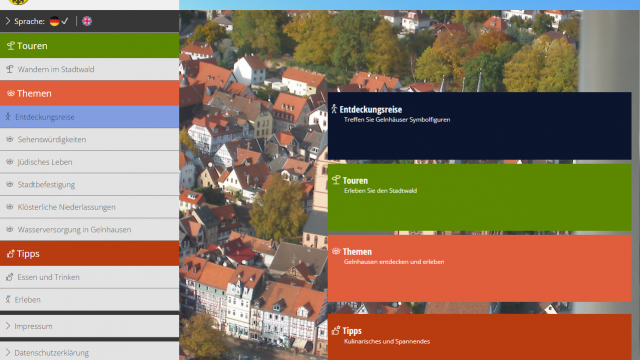Click the walking figure icon in Entdeckungsreise tile
This screenshot has width=640, height=360.
pyautogui.click(x=334, y=109)
